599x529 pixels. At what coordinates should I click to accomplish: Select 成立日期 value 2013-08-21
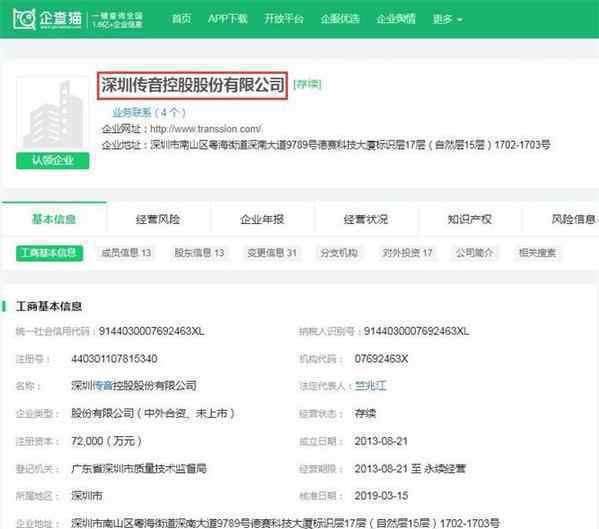(x=381, y=441)
